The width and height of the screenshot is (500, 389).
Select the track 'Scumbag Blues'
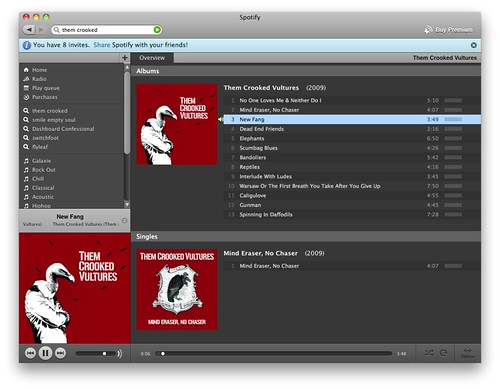coord(352,148)
